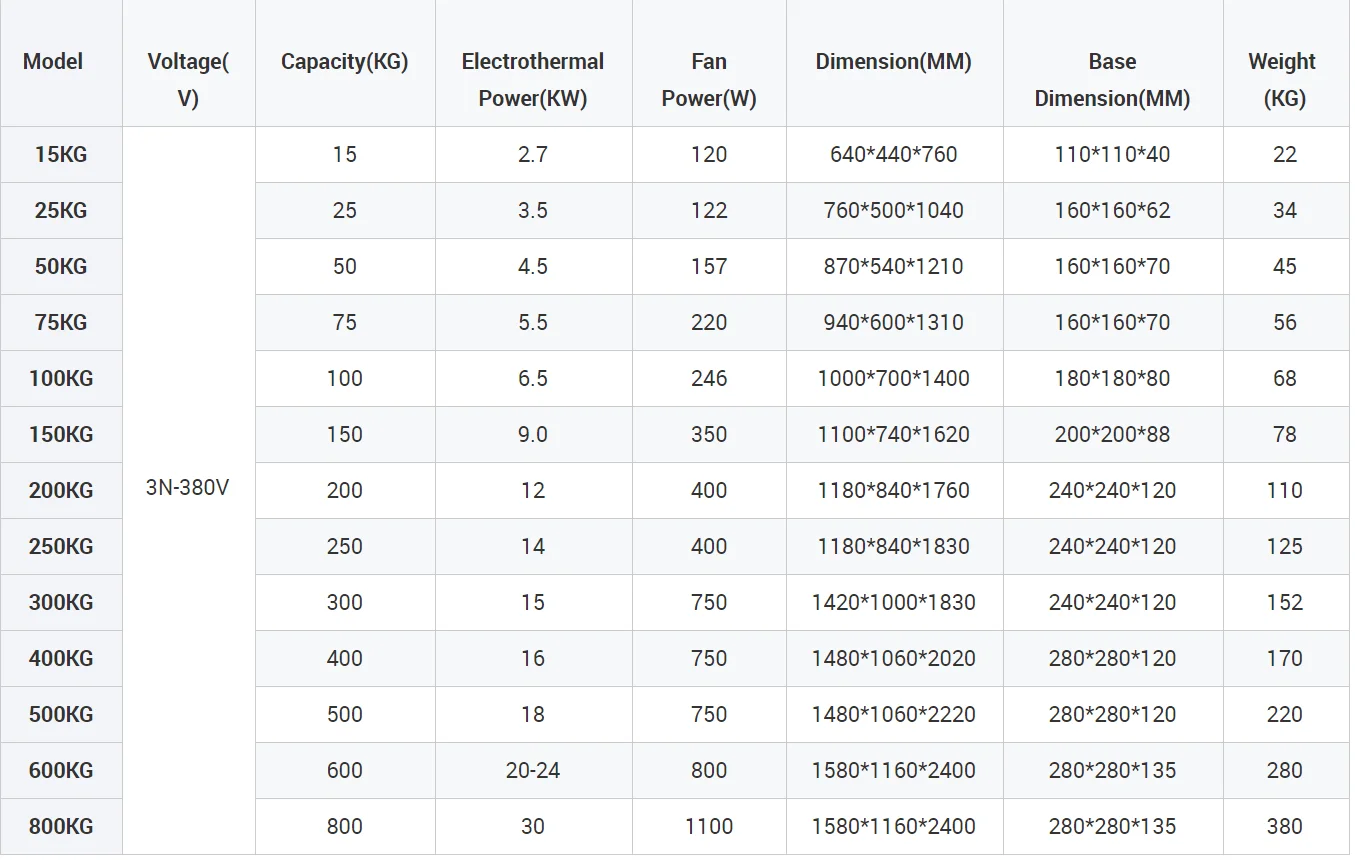Select base dimension 200*200*88 cell
Screen dimensions: 1355x860
pyautogui.click(x=1112, y=435)
